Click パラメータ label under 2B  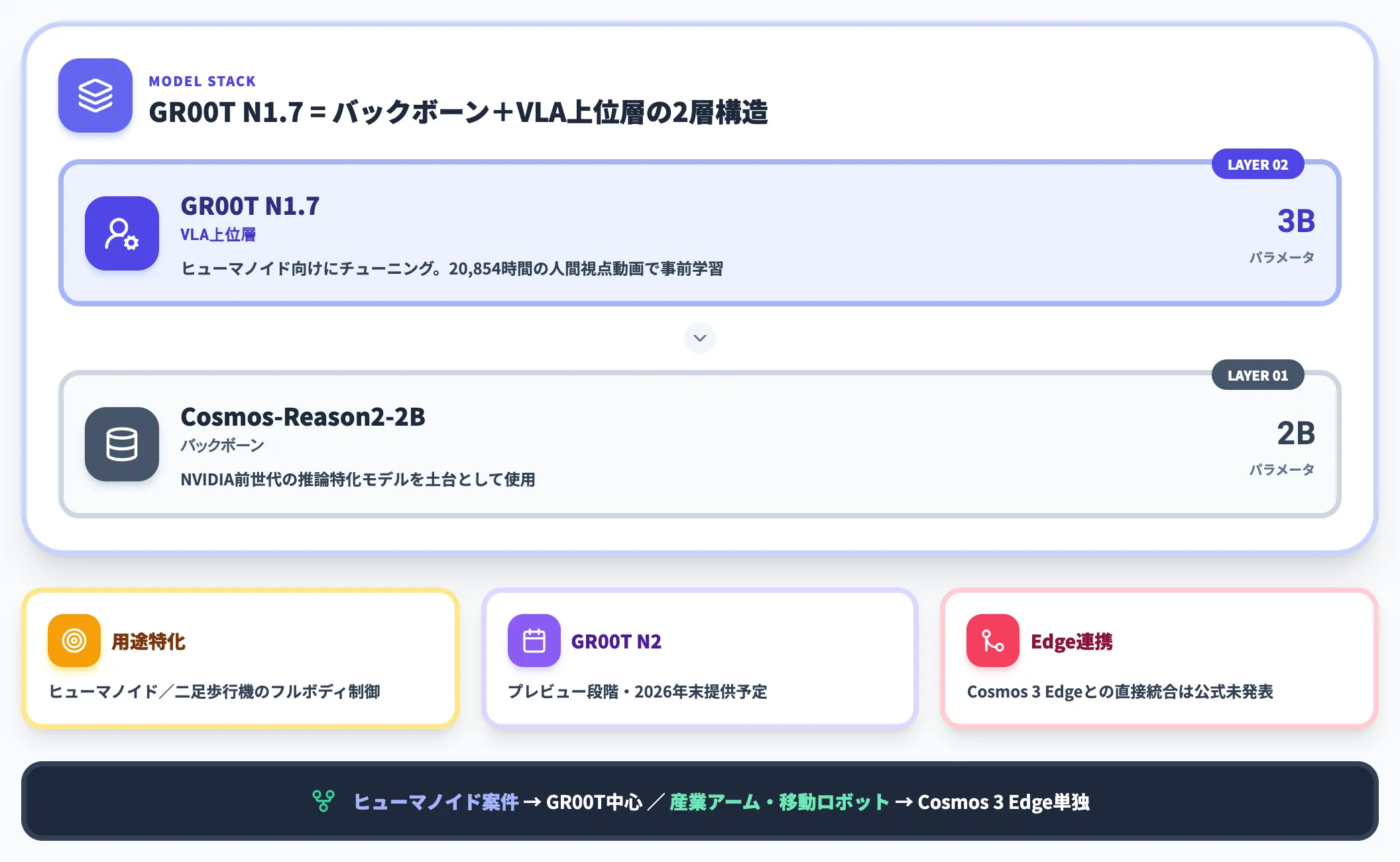(x=1282, y=469)
